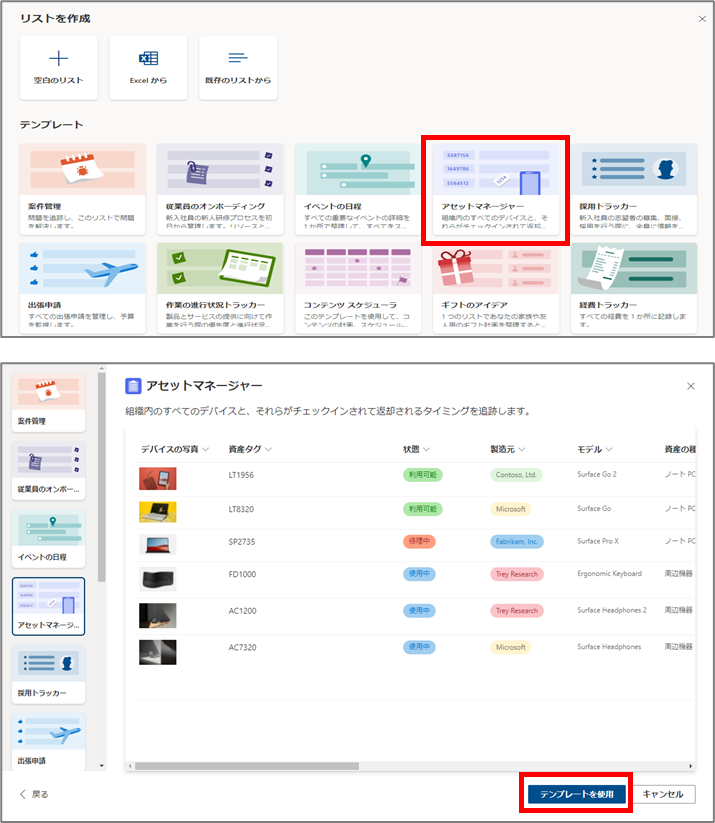715x823 pixels.
Task: Open the コンテンツ スケジューラ template card
Action: tap(358, 288)
